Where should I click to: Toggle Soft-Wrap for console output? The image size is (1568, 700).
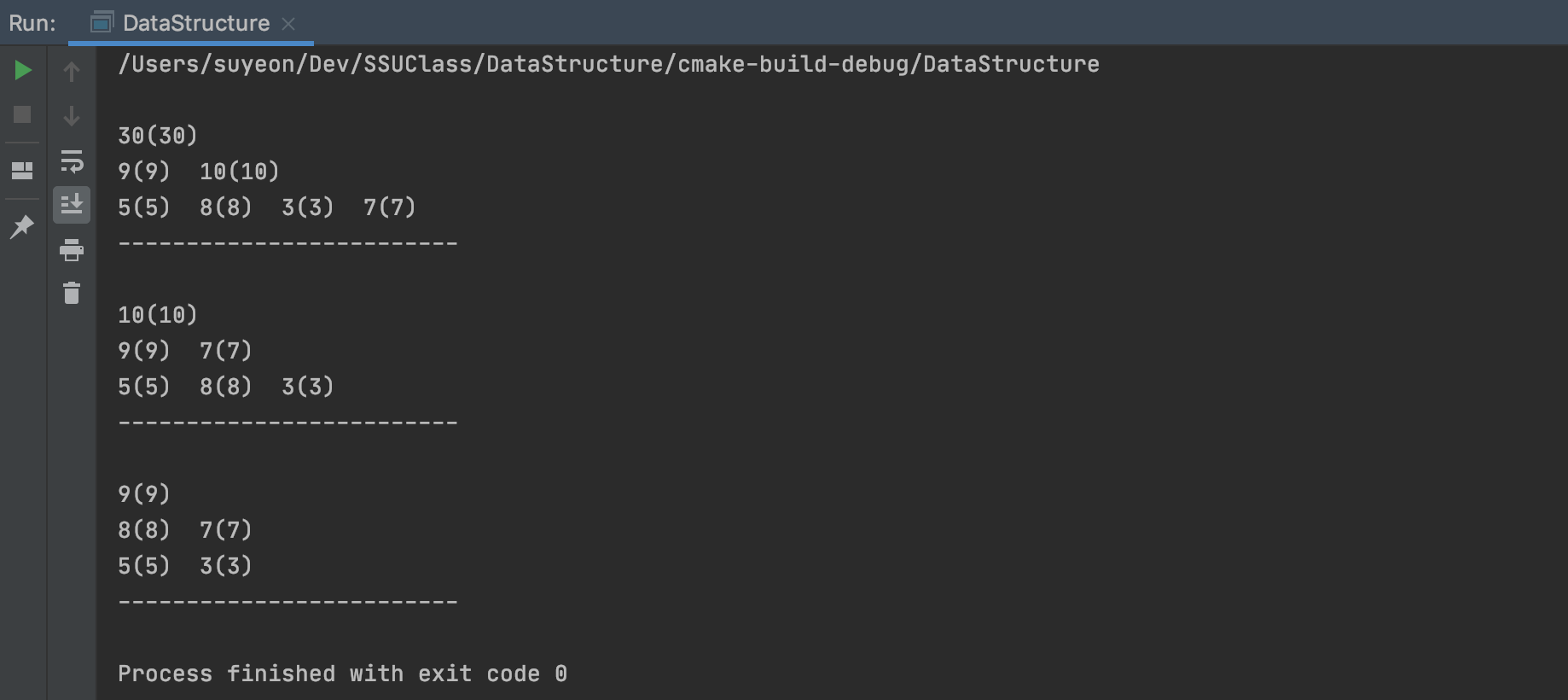[x=72, y=160]
